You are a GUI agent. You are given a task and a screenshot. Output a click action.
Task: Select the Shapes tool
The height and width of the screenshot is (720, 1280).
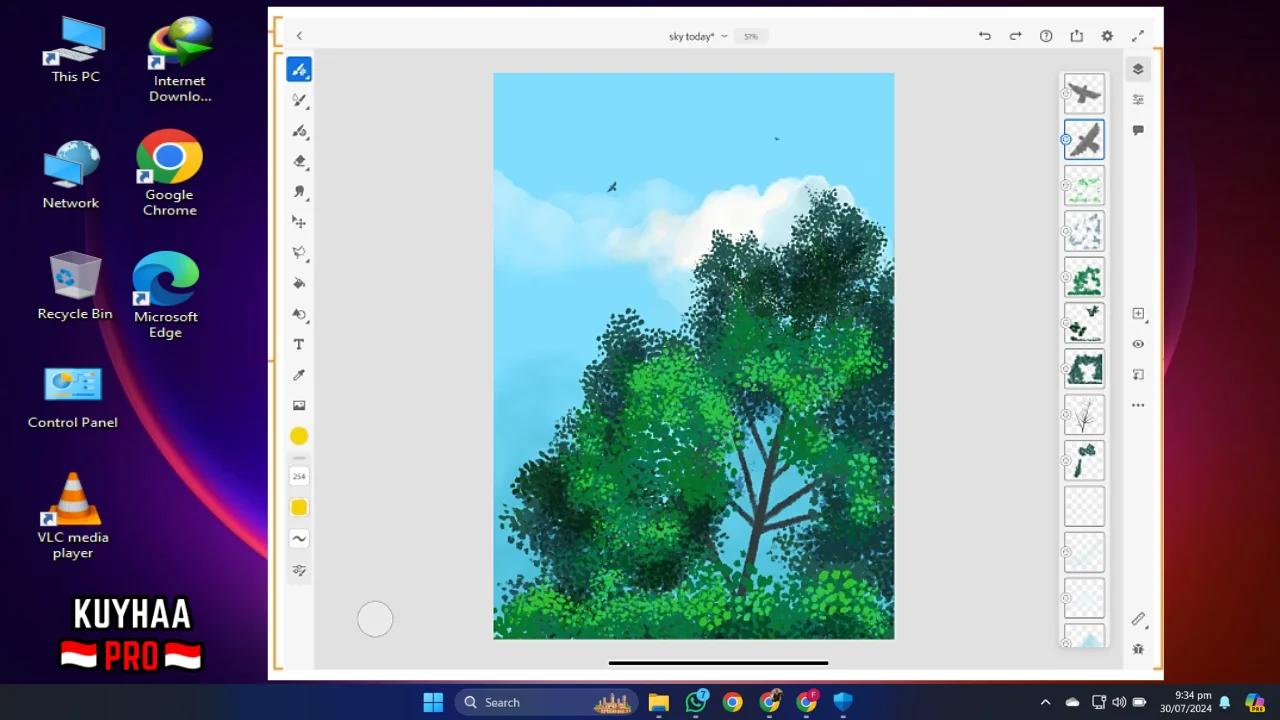click(299, 314)
